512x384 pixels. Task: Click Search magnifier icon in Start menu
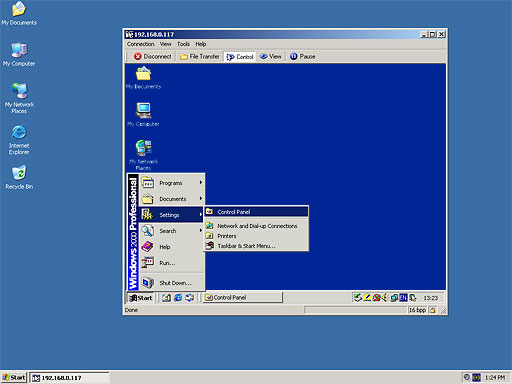pos(148,231)
